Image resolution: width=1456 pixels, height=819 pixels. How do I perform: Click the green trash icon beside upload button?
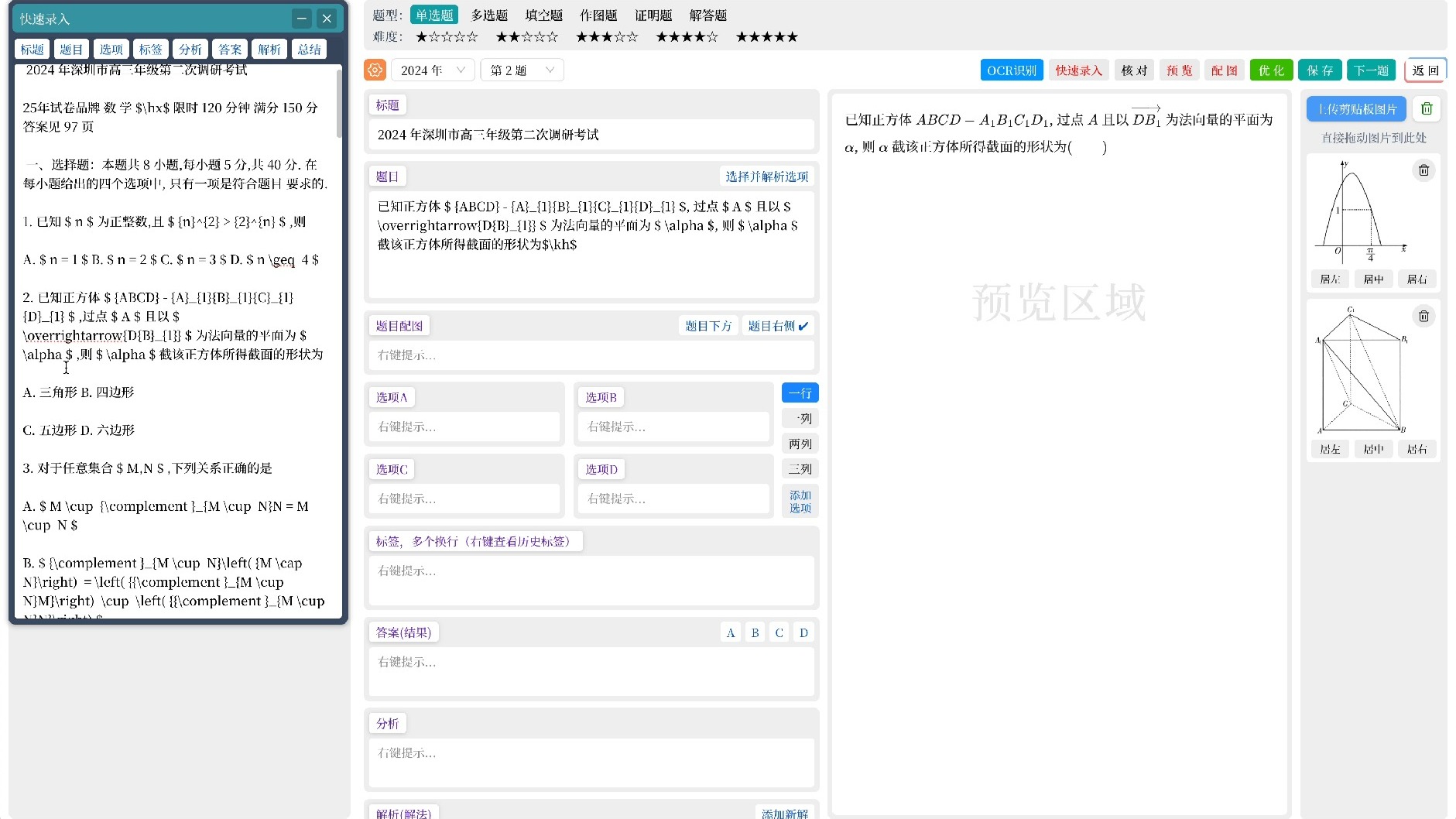coord(1427,109)
